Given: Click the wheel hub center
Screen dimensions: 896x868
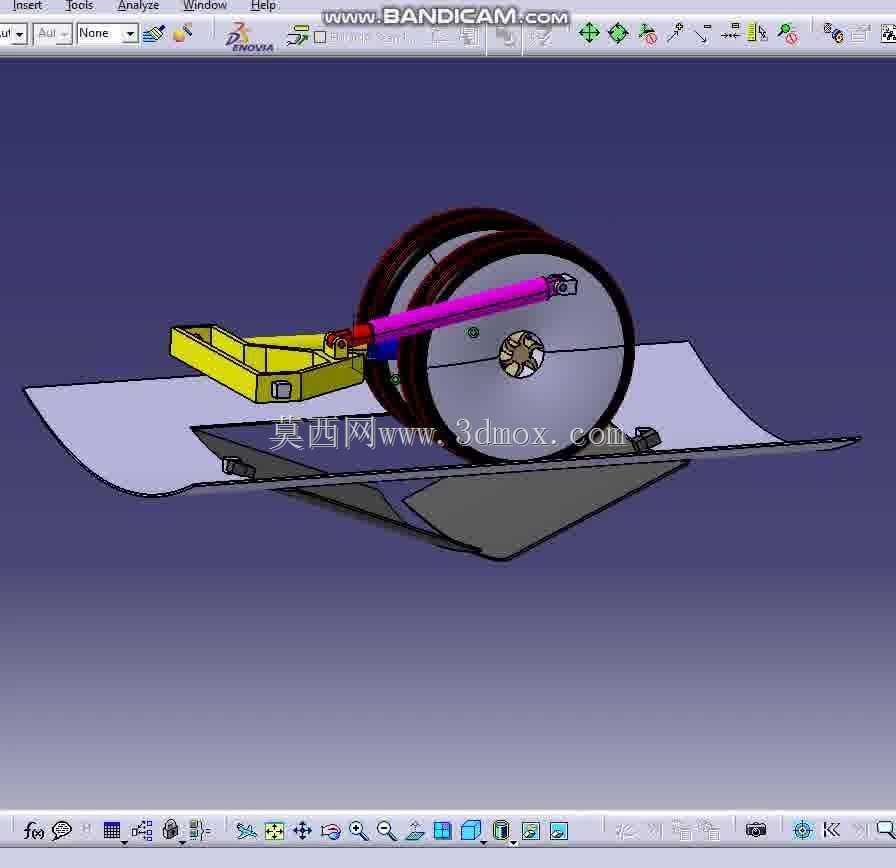Looking at the screenshot, I should coord(521,354).
